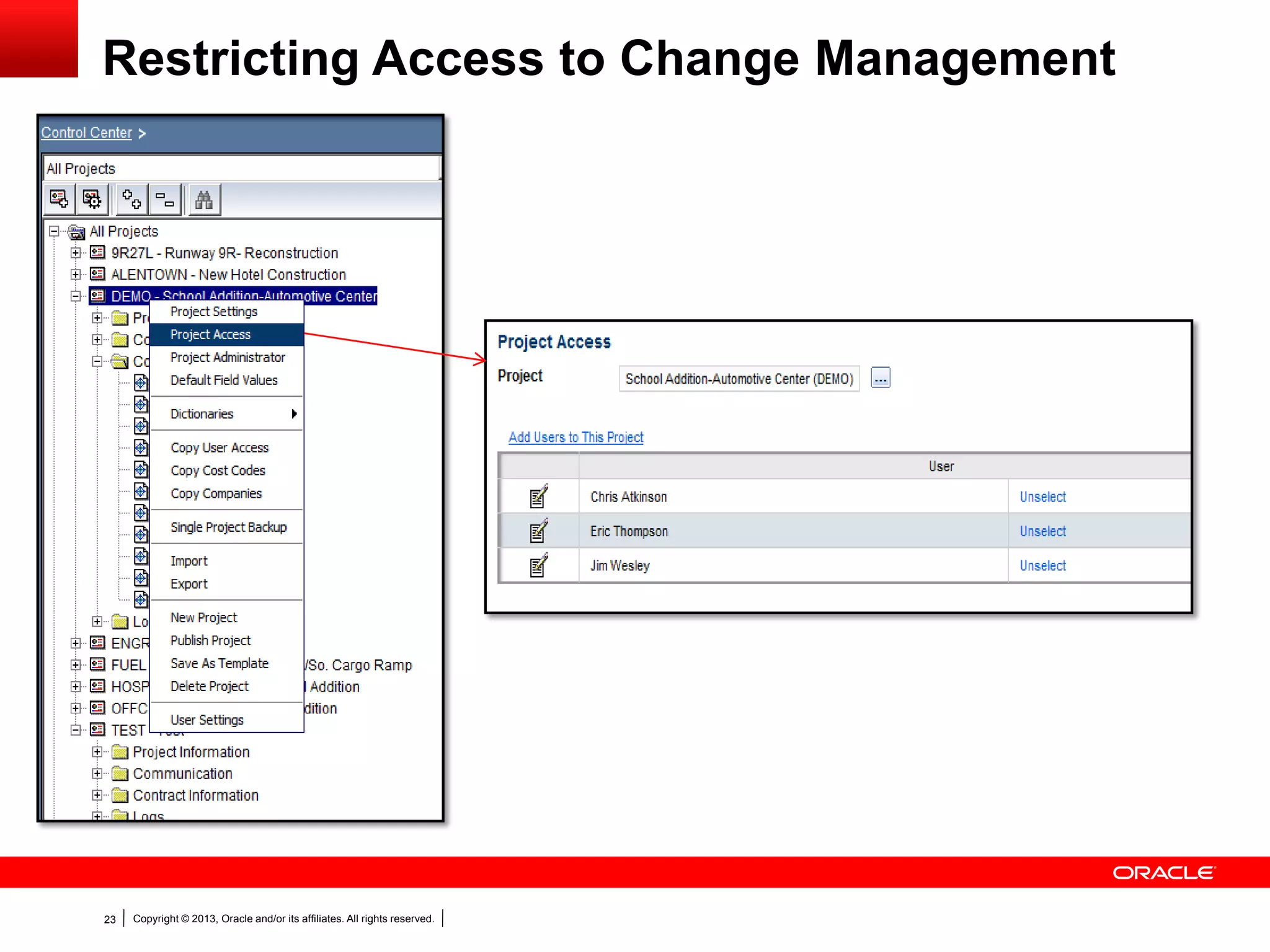The height and width of the screenshot is (952, 1270).
Task: Click the FUEL project icon
Action: coord(97,664)
